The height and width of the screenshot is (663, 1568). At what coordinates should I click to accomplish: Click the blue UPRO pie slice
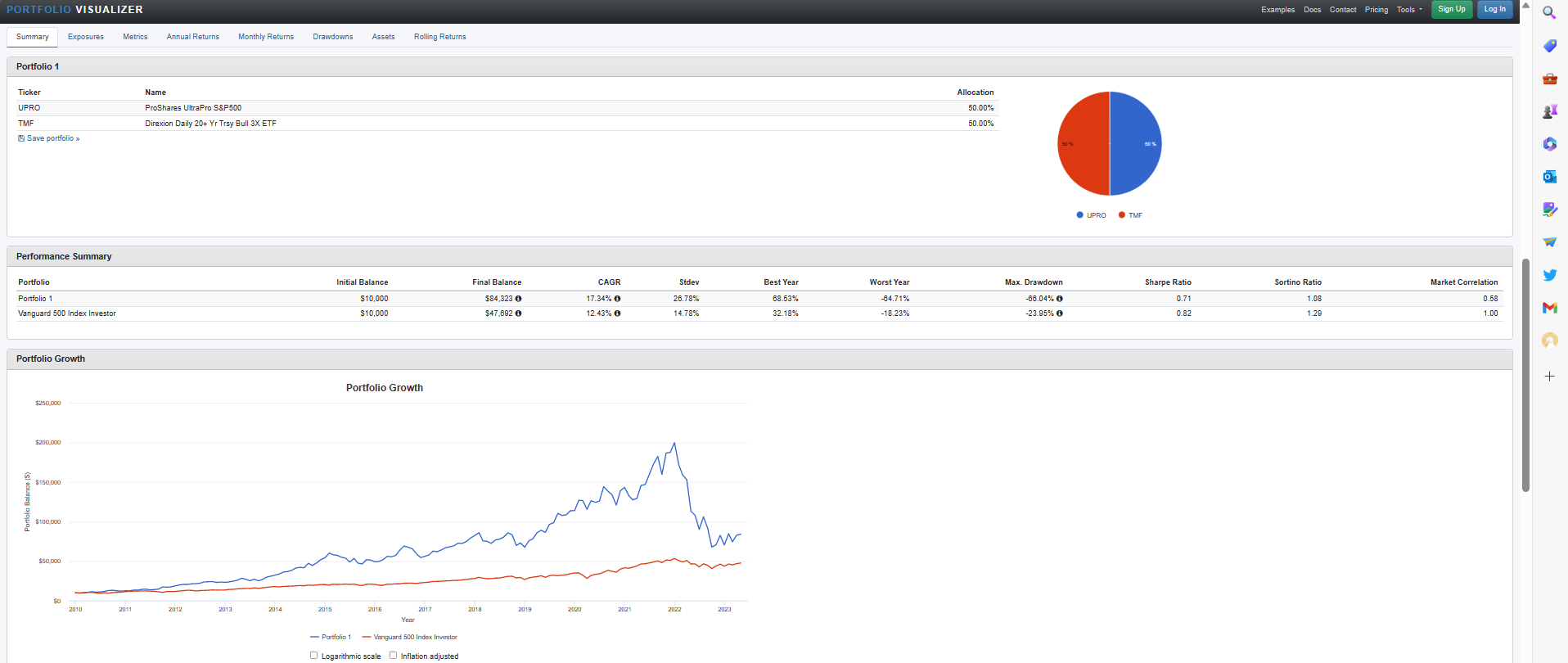1138,143
